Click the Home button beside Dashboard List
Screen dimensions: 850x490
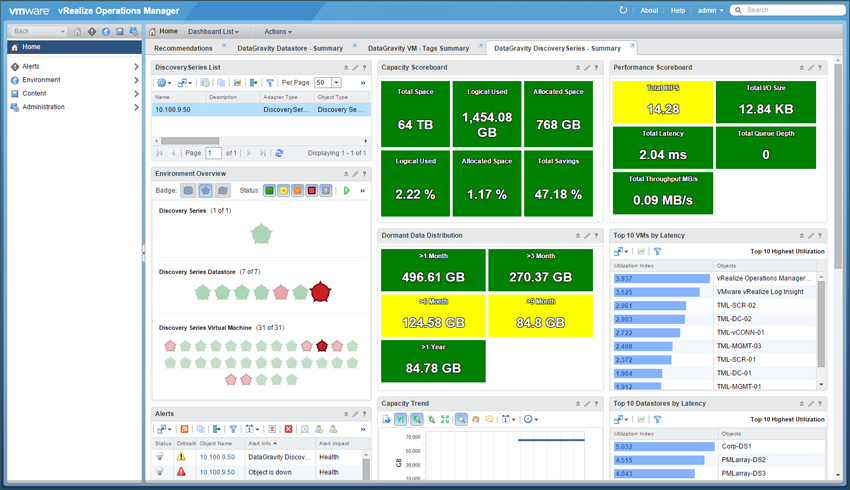tap(164, 31)
